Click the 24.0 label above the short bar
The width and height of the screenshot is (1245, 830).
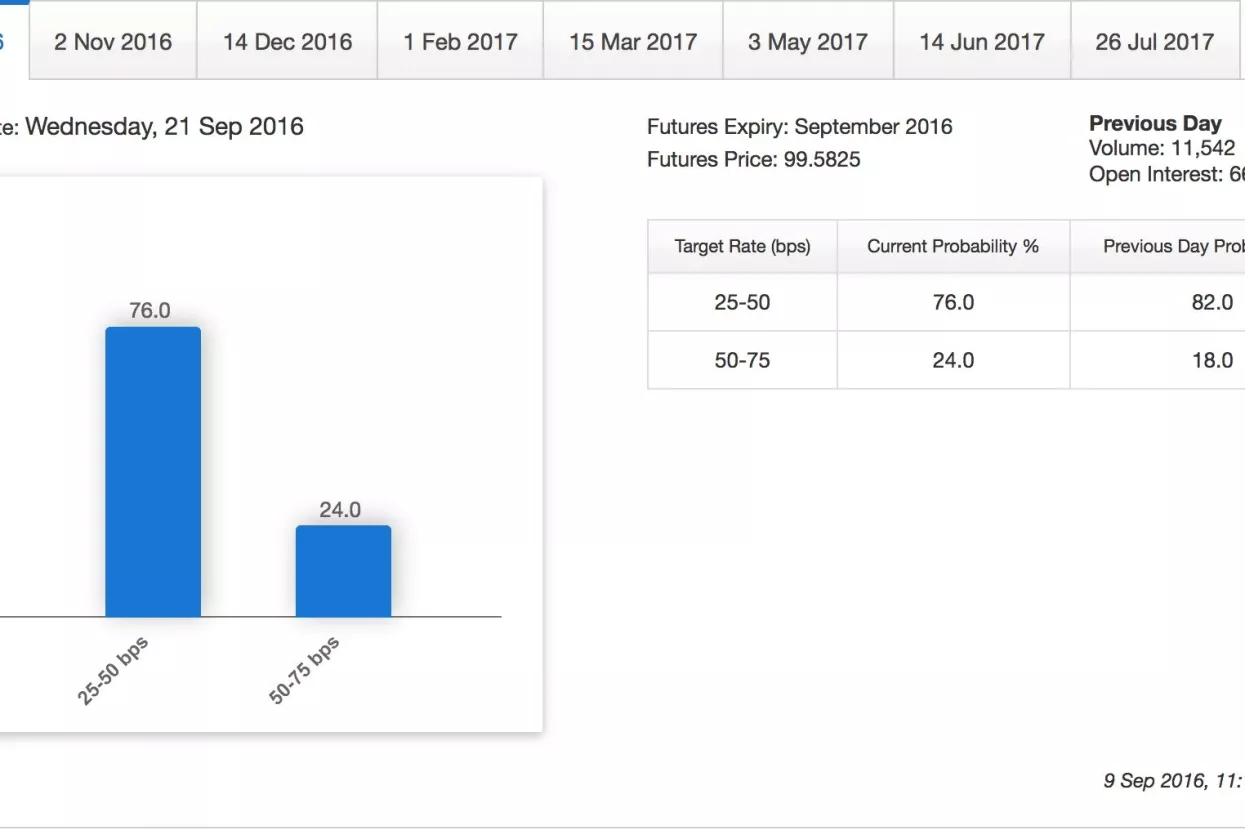pos(340,510)
